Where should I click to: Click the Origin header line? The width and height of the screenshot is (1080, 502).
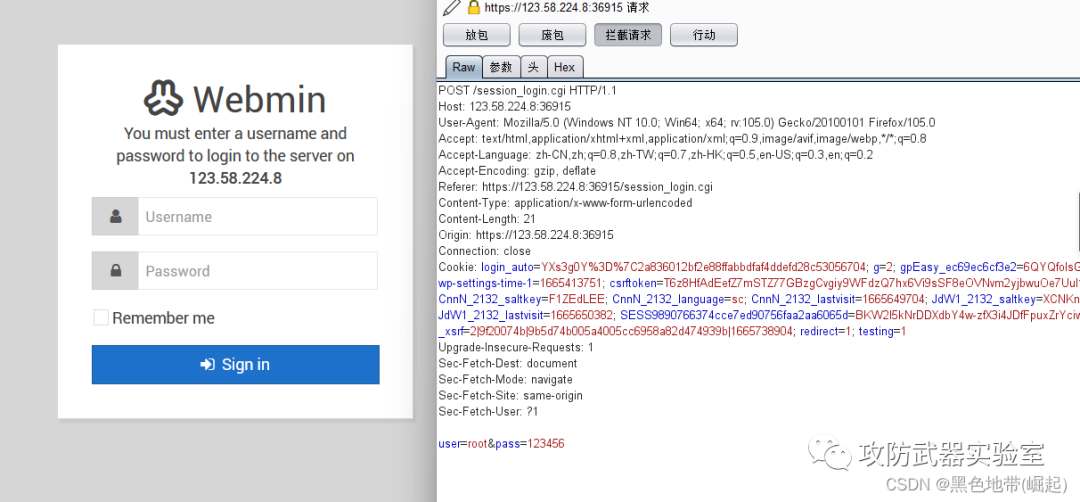click(526, 235)
